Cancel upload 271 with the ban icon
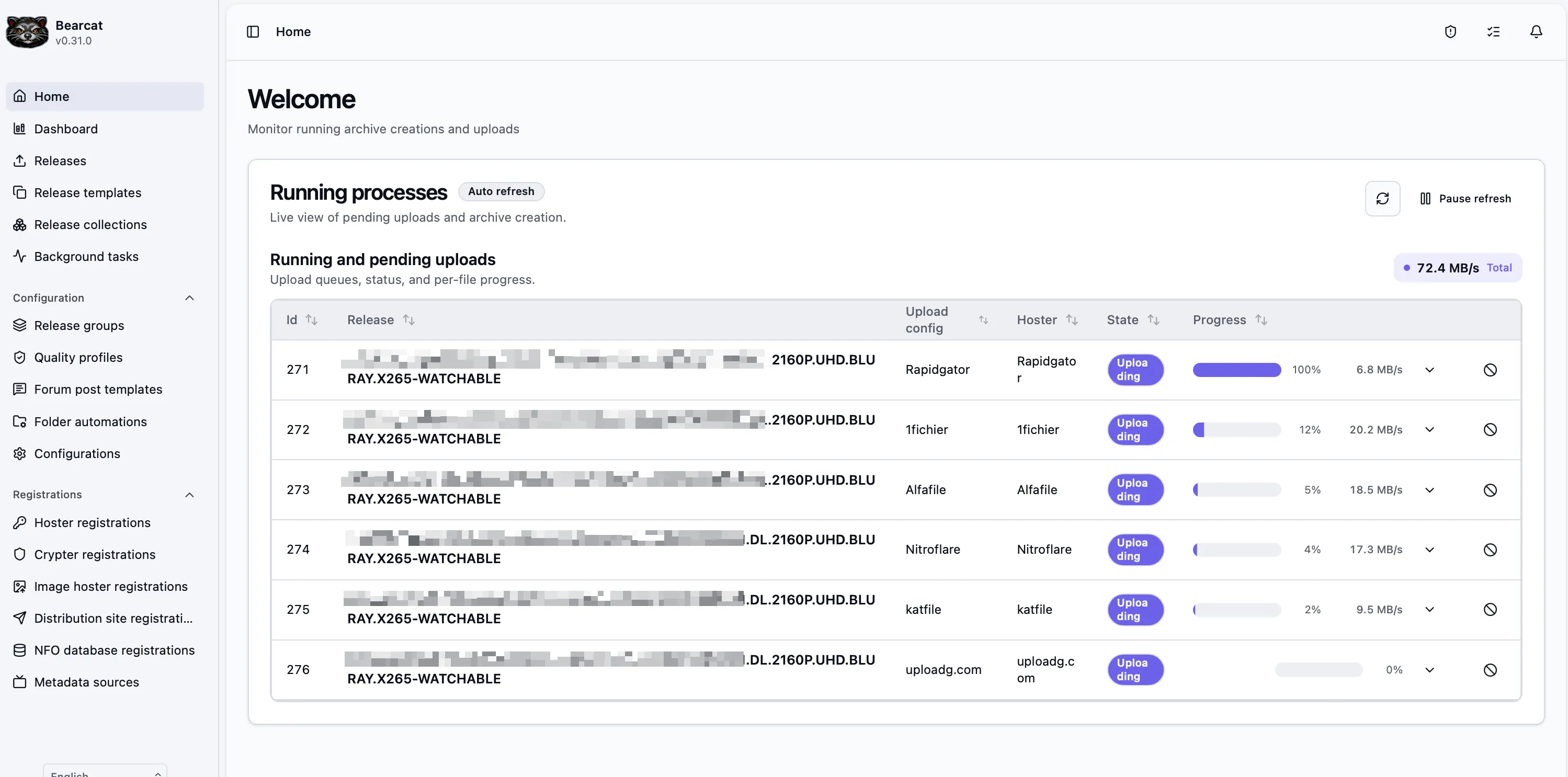 (x=1490, y=370)
